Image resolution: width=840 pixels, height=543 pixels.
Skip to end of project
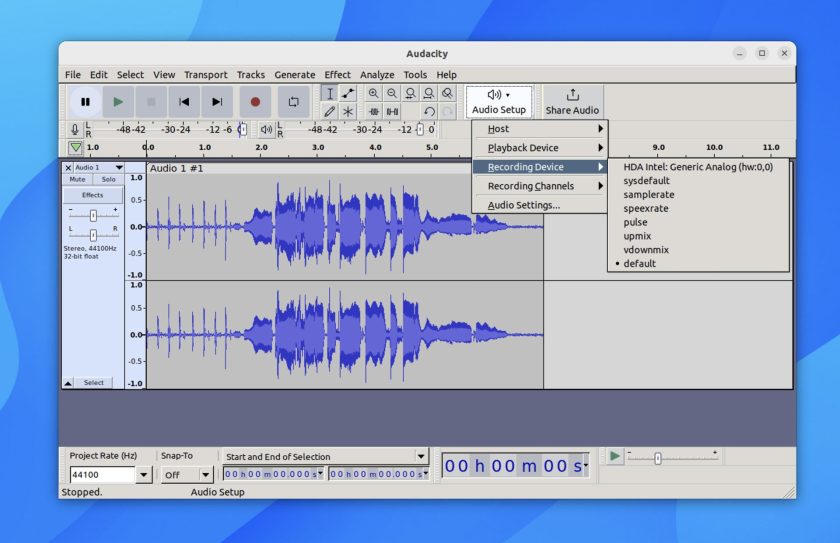point(217,102)
